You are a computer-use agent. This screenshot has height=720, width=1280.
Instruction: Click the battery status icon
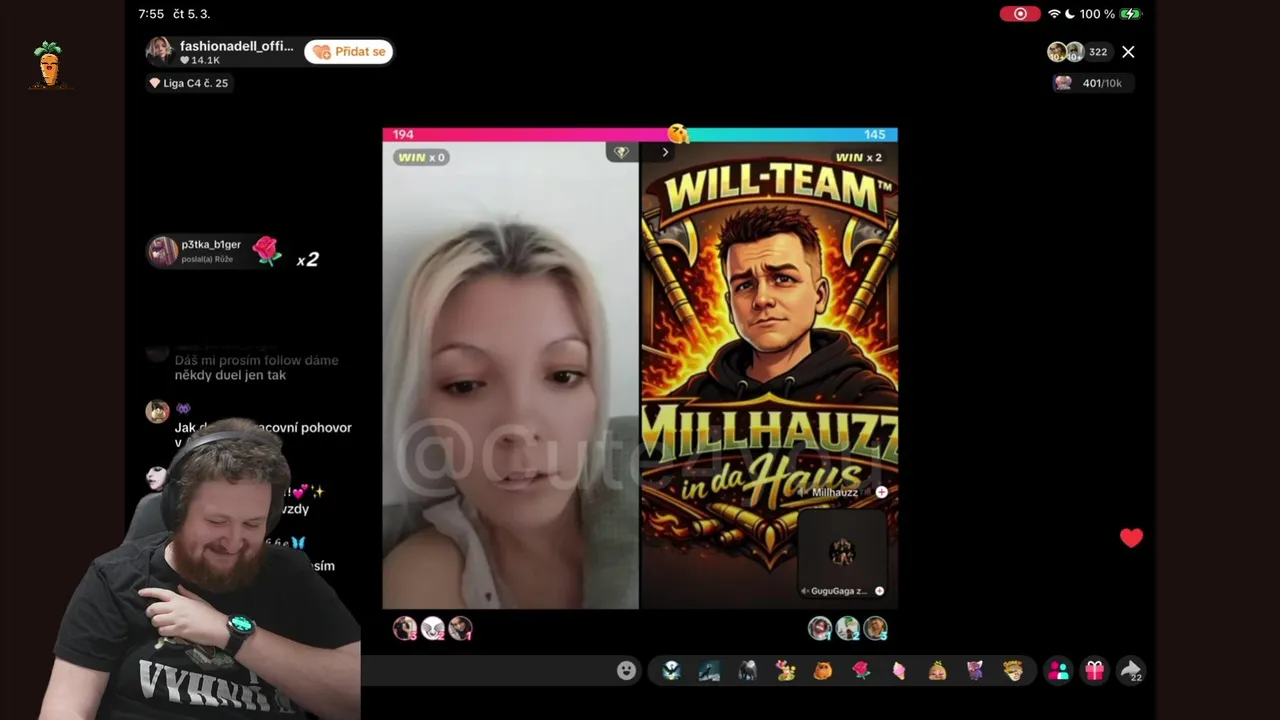1131,14
